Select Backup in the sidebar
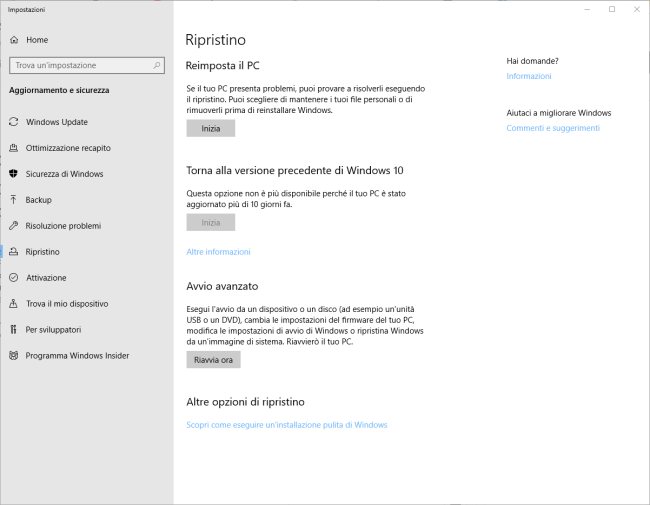The height and width of the screenshot is (505, 650). tap(86, 200)
